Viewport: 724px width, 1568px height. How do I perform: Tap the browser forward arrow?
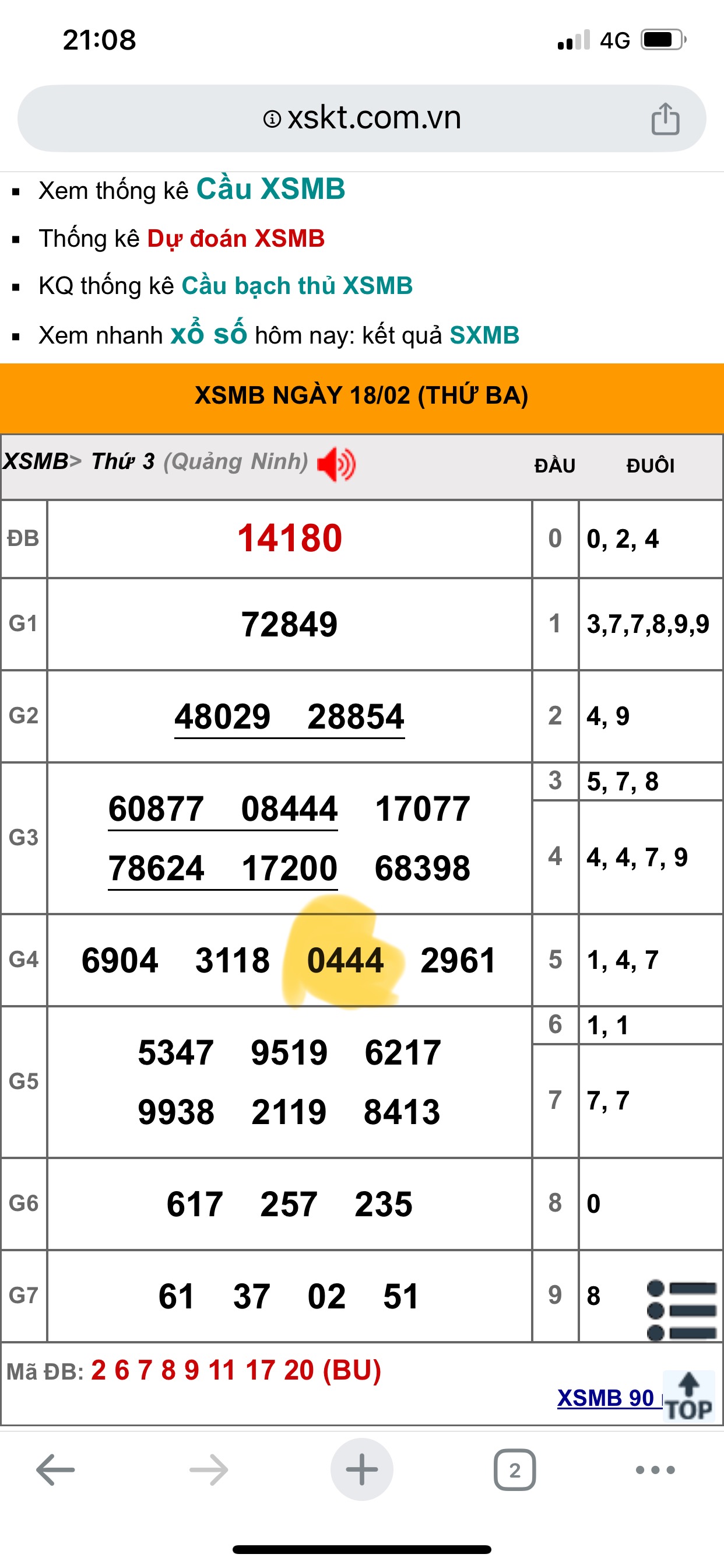pos(209,1470)
